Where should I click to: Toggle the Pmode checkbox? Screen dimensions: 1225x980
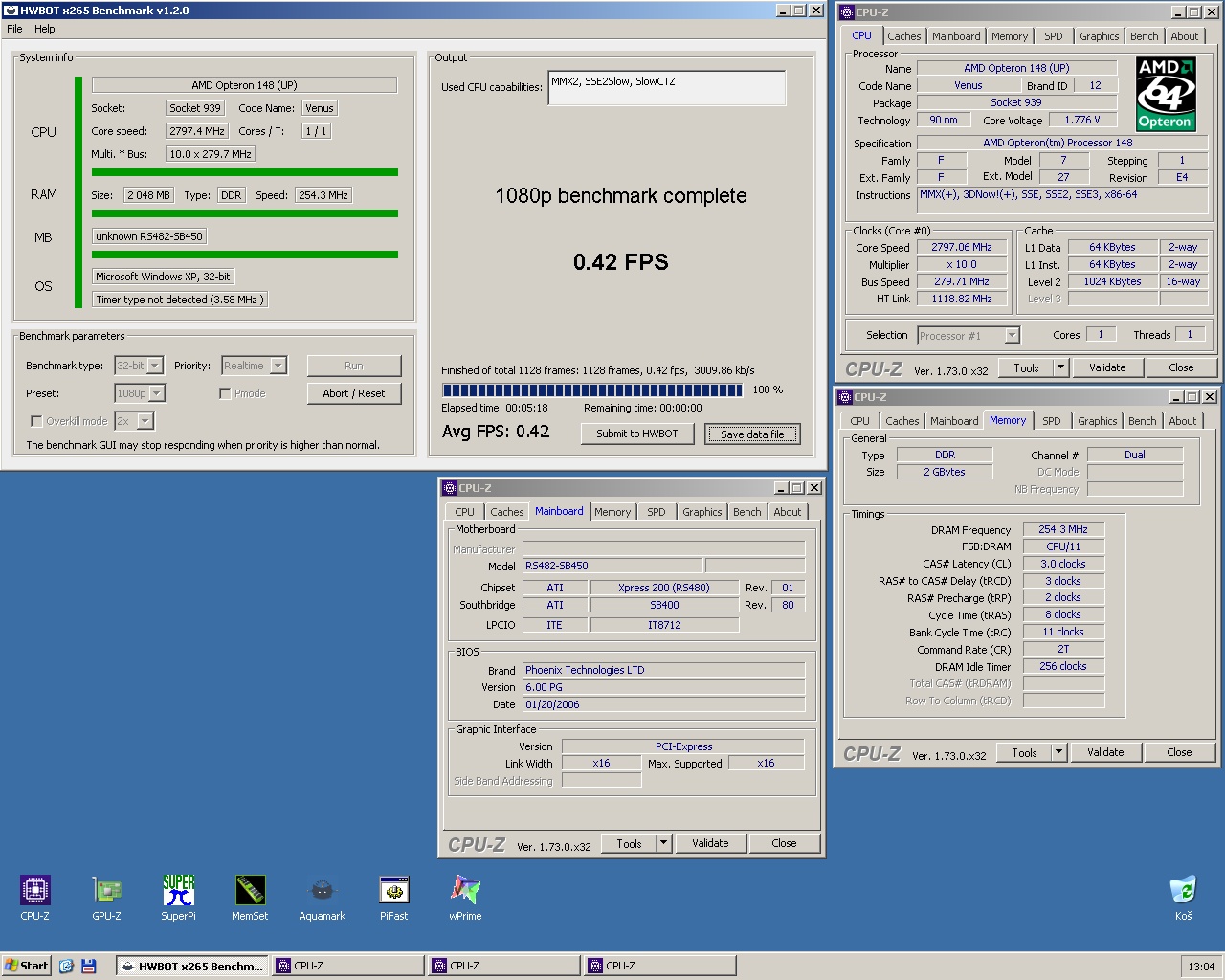[x=225, y=393]
